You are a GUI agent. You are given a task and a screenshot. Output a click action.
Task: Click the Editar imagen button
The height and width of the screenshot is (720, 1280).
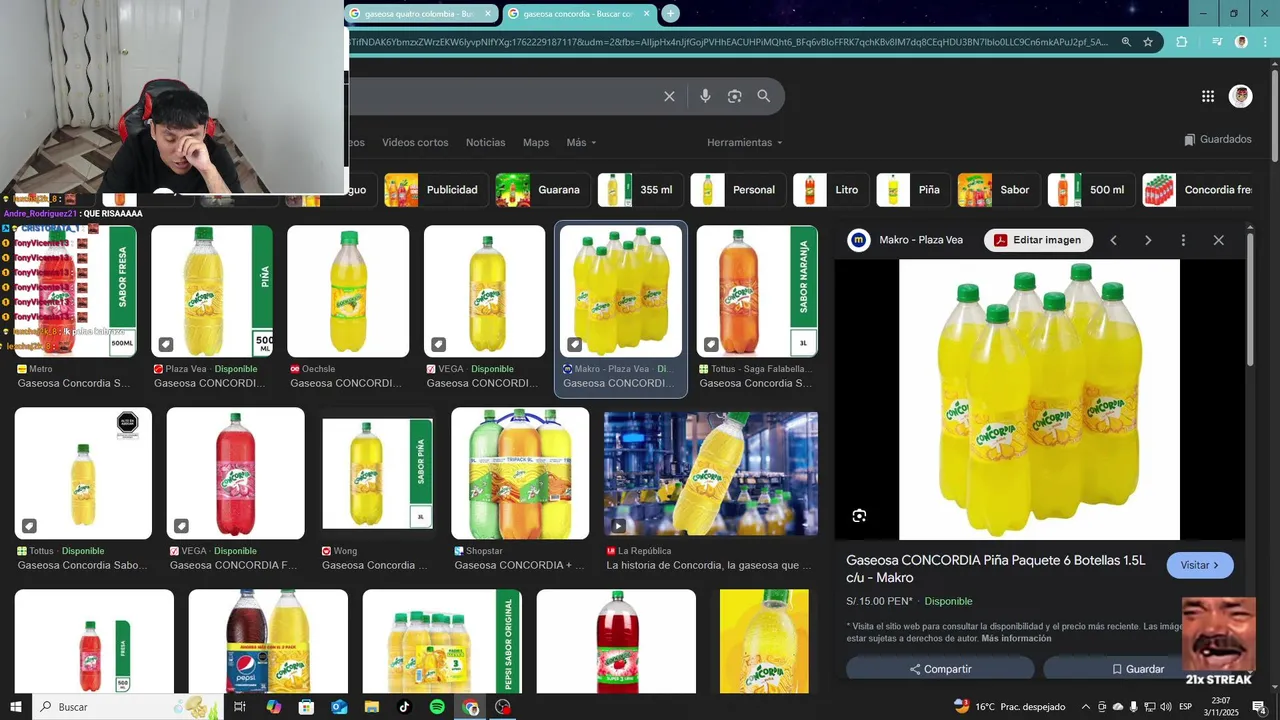tap(1038, 240)
